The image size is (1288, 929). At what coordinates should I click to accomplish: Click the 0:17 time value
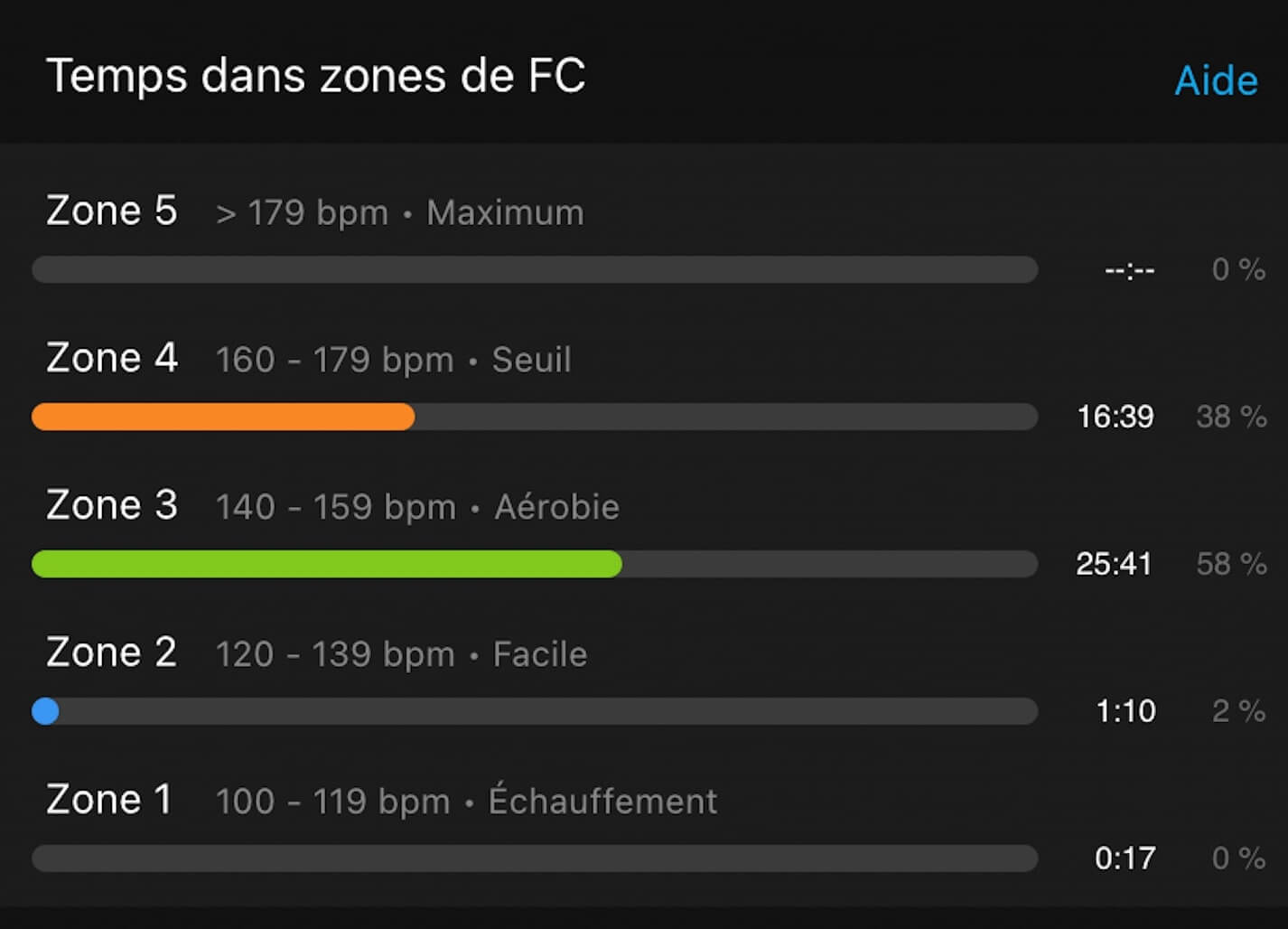pyautogui.click(x=1125, y=859)
